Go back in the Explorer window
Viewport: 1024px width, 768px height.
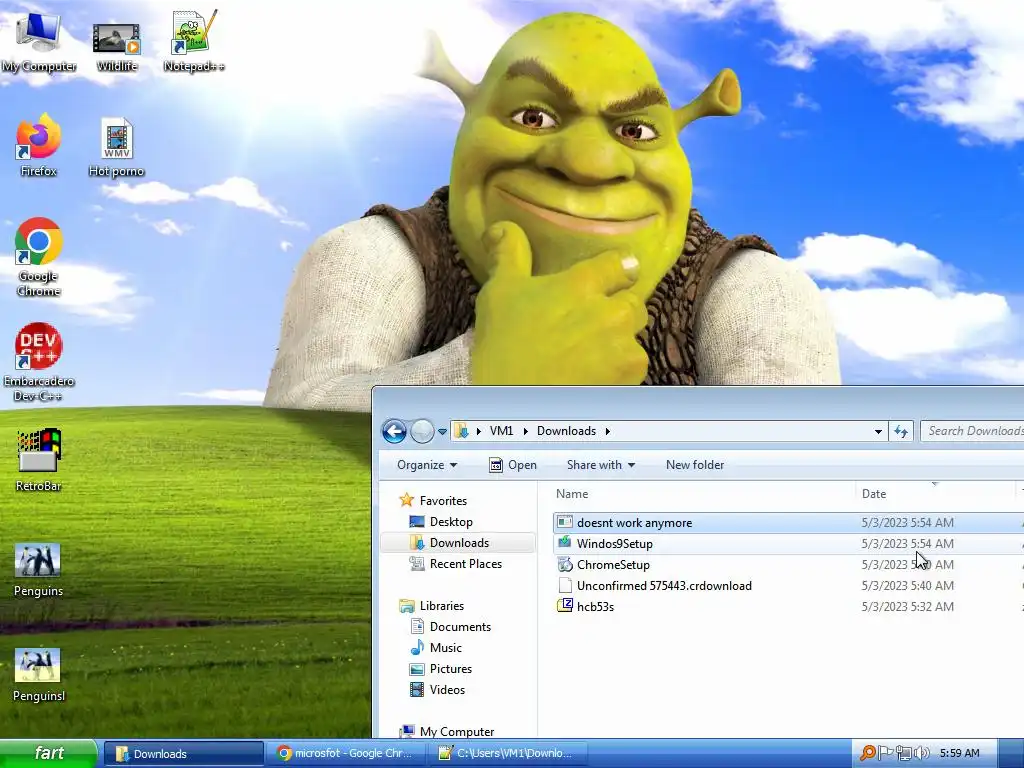(394, 431)
